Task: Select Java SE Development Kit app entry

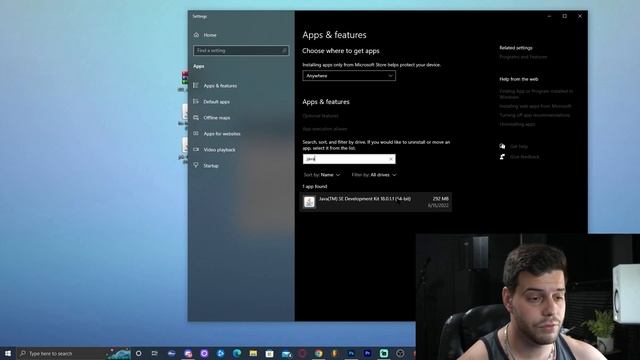Action: 376,202
